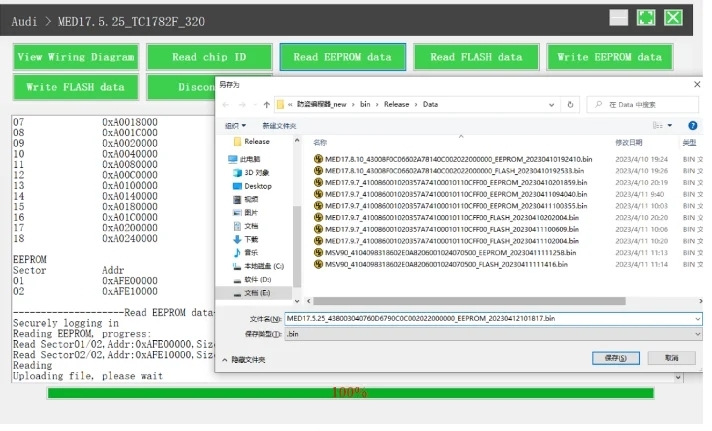Go up one folder level
Viewport: 712px width, 431px height.
point(267,105)
